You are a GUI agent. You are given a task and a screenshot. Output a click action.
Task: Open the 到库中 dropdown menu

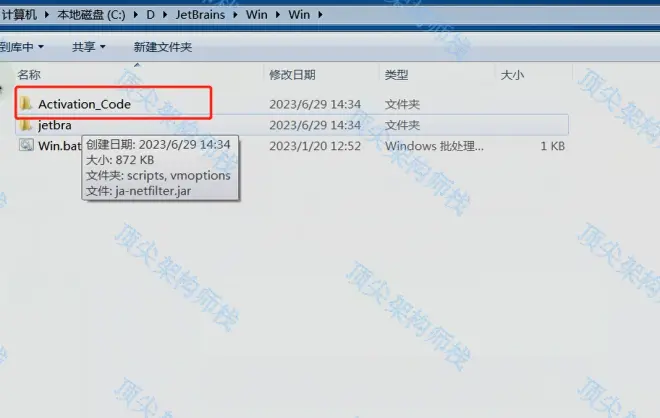click(x=22, y=47)
